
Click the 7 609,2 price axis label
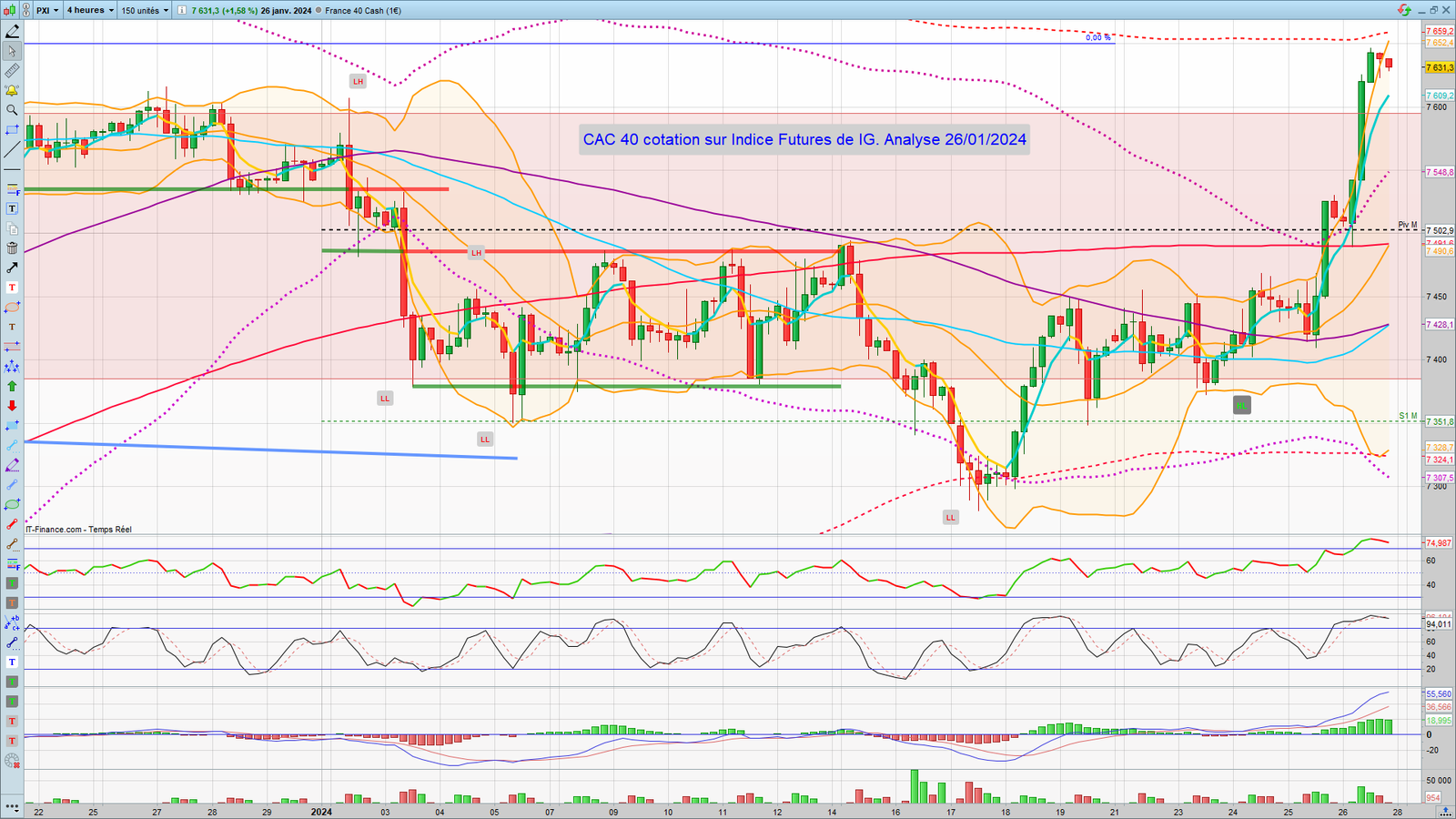click(x=1440, y=96)
